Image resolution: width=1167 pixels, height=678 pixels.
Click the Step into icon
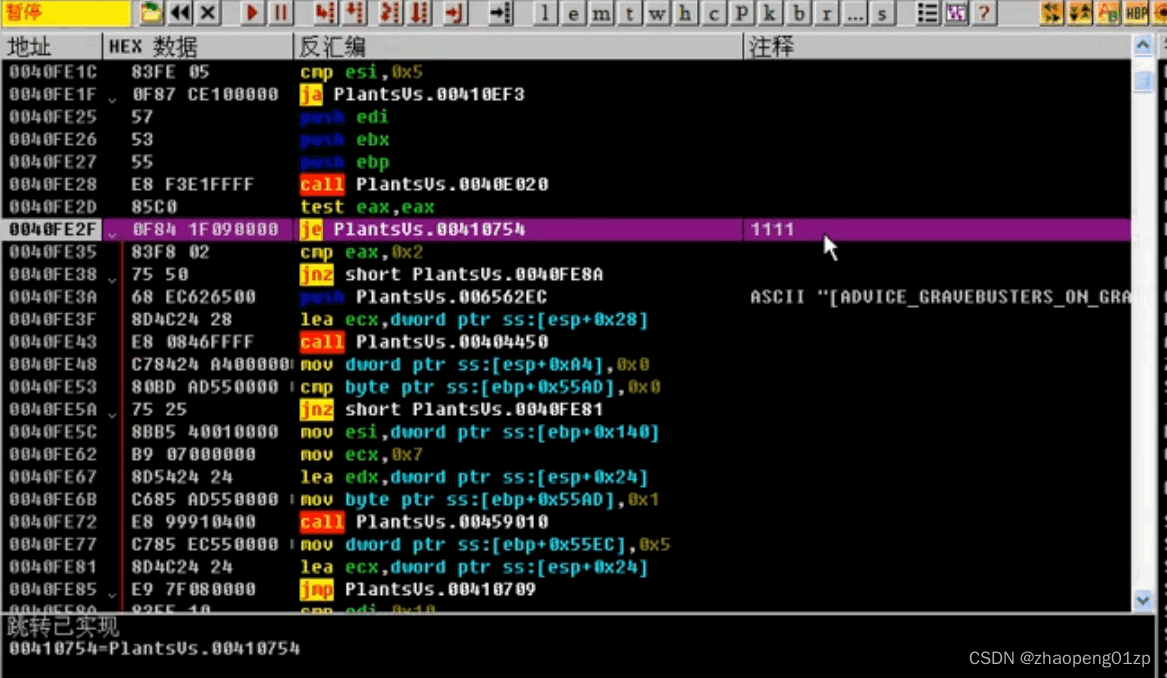point(324,13)
